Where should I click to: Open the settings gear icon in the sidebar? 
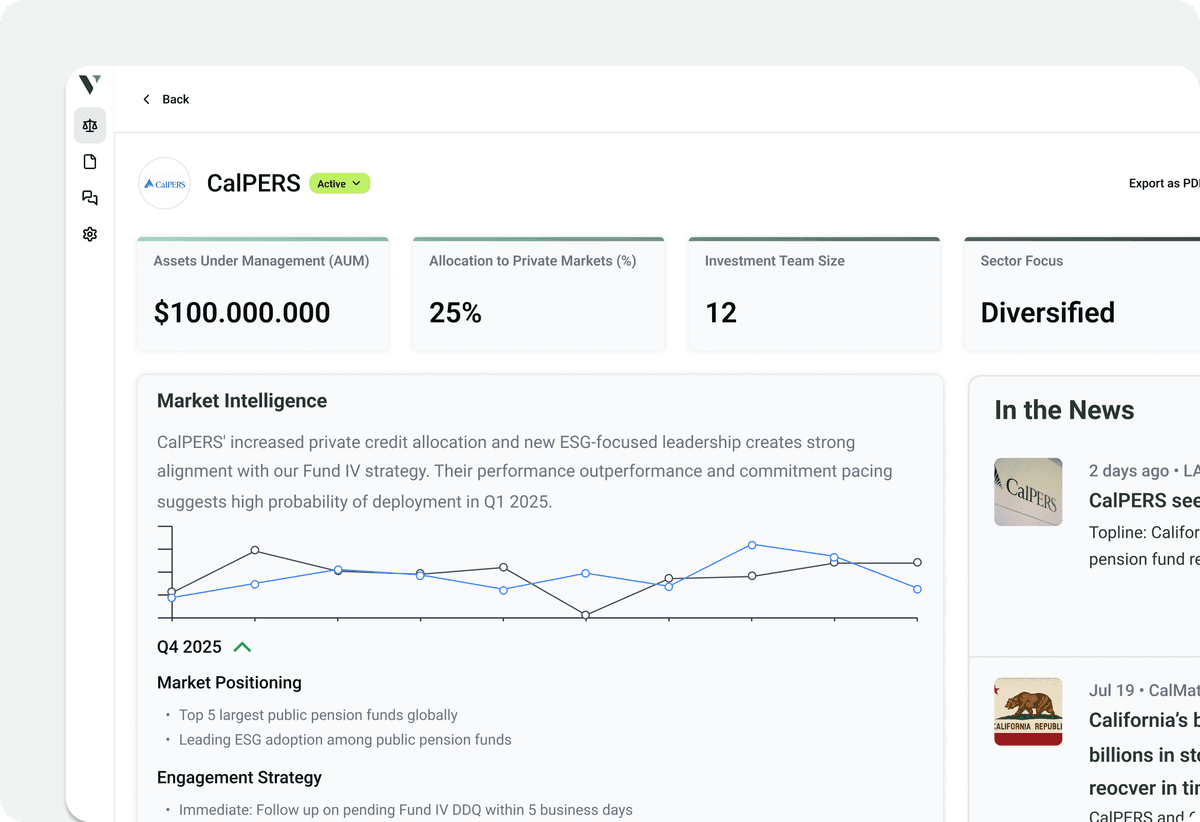pos(89,233)
